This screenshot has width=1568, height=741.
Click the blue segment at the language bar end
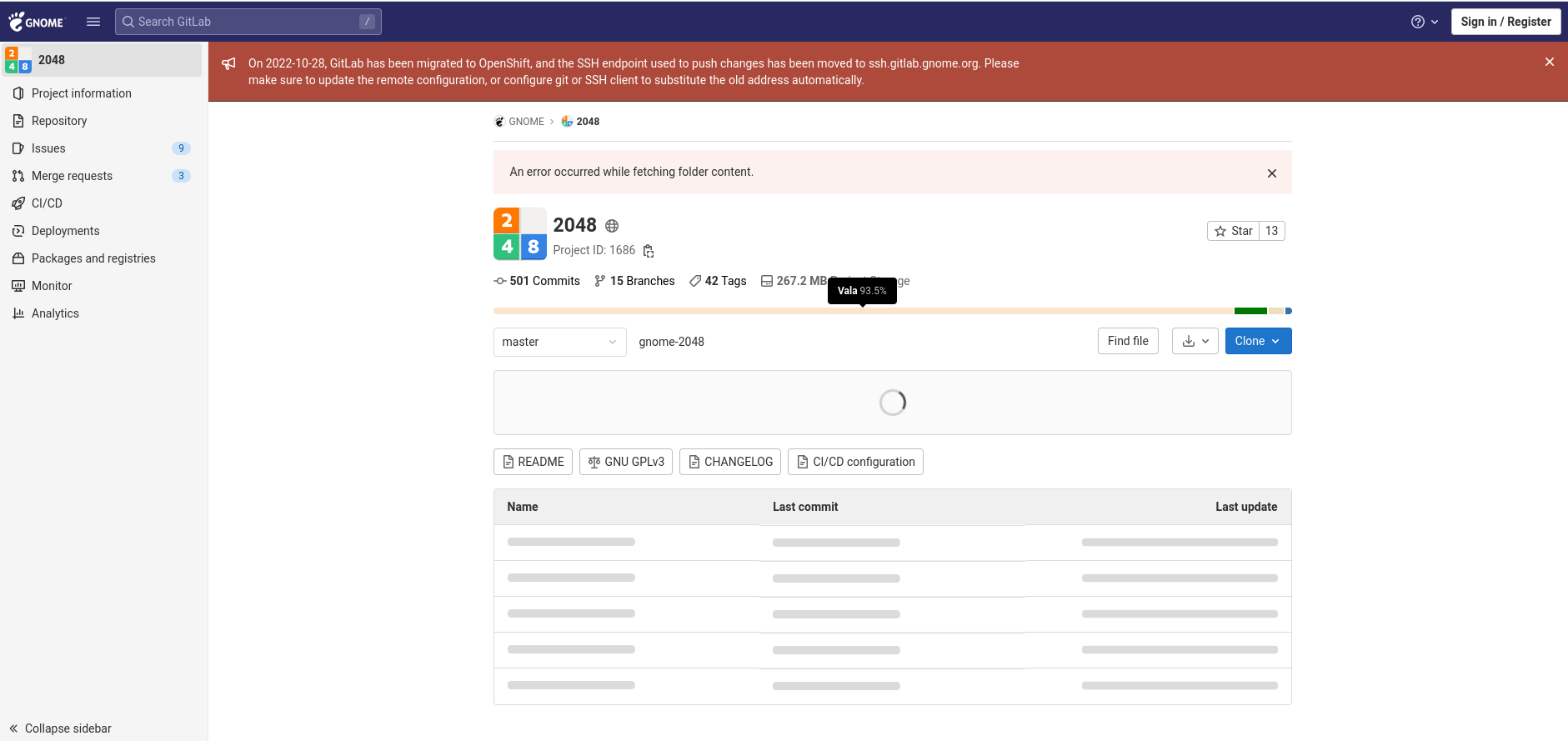1289,311
